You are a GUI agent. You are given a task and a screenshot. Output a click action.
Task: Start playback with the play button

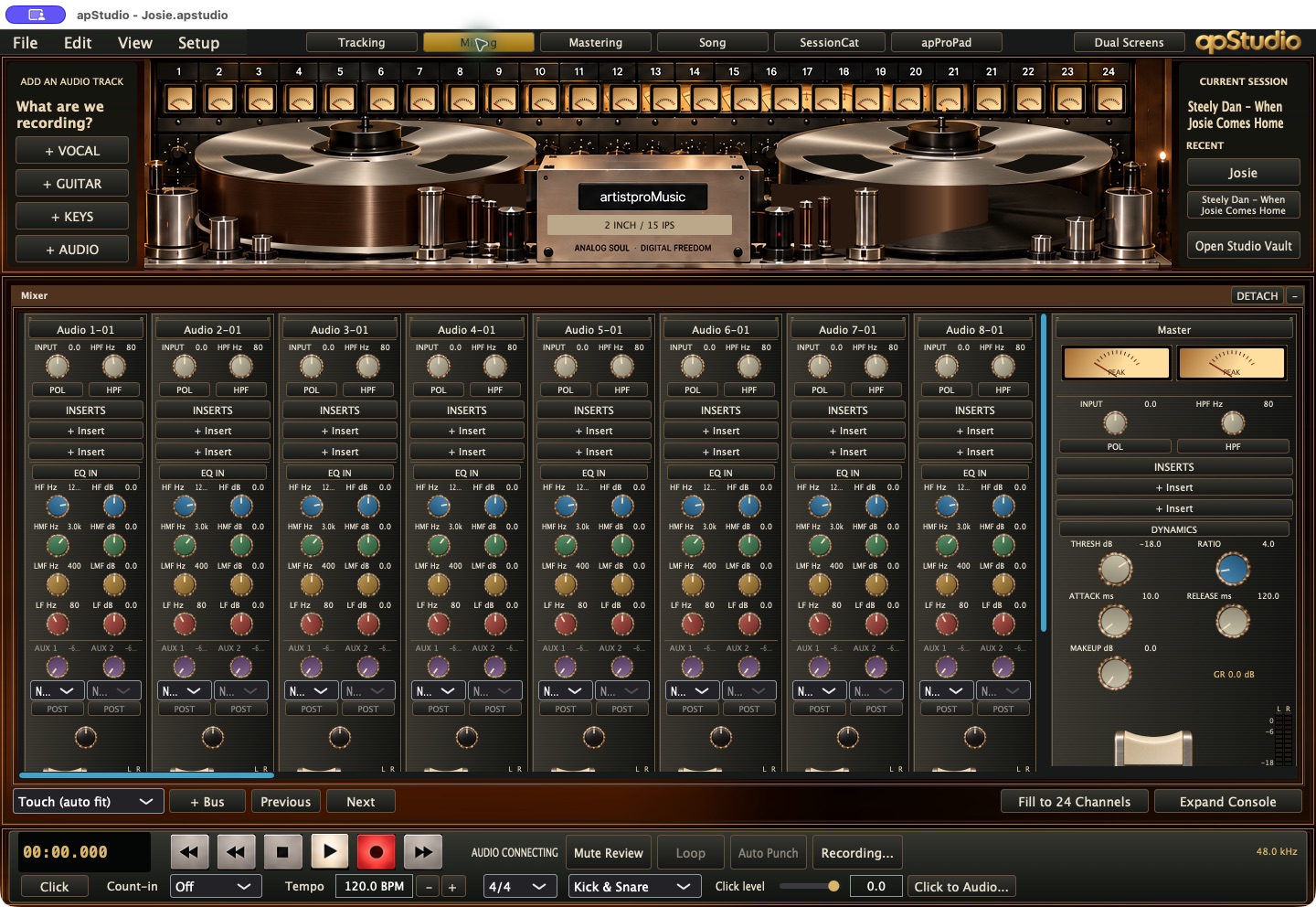tap(329, 852)
